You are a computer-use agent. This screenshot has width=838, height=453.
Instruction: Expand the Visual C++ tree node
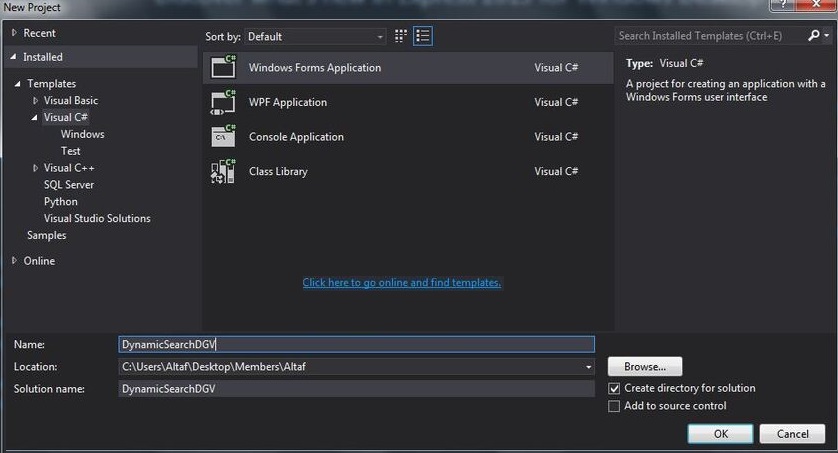(36, 168)
